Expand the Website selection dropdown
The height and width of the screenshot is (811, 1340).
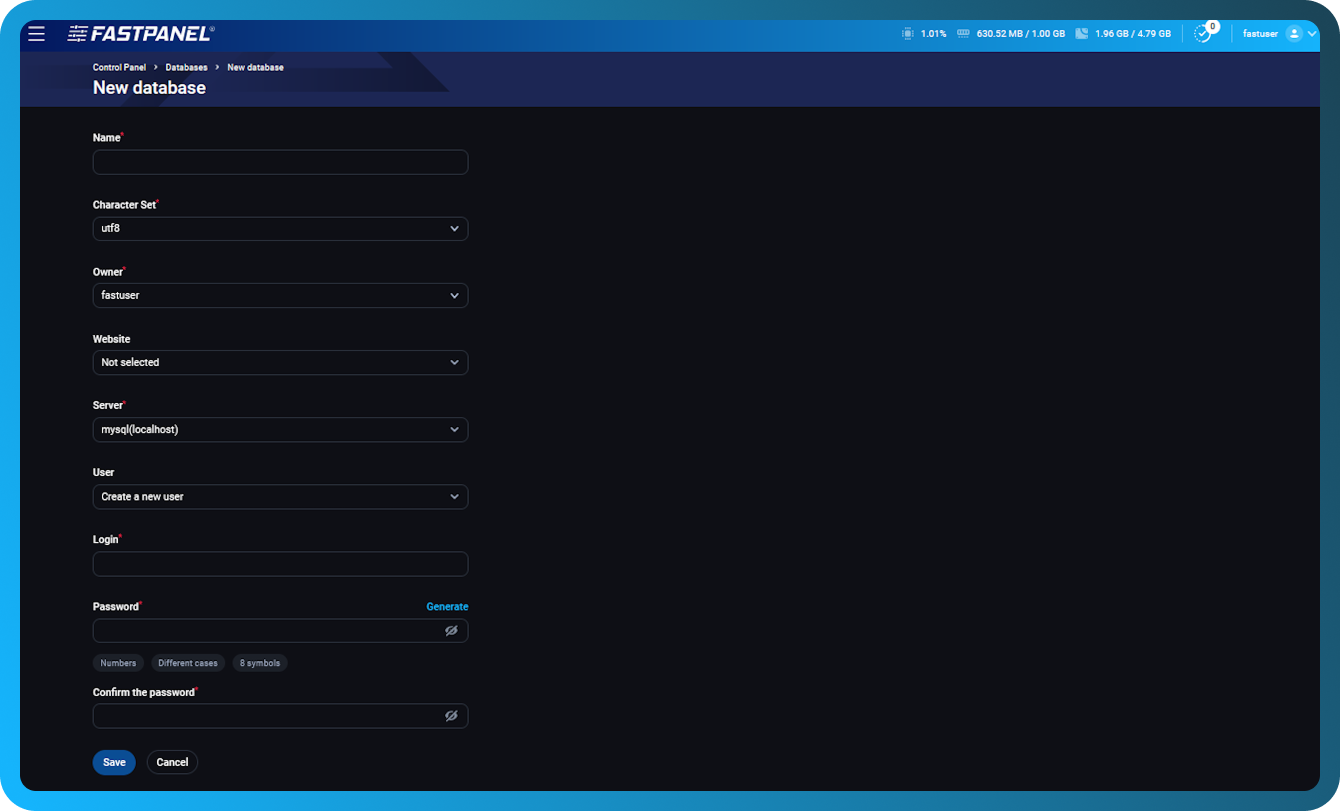280,362
